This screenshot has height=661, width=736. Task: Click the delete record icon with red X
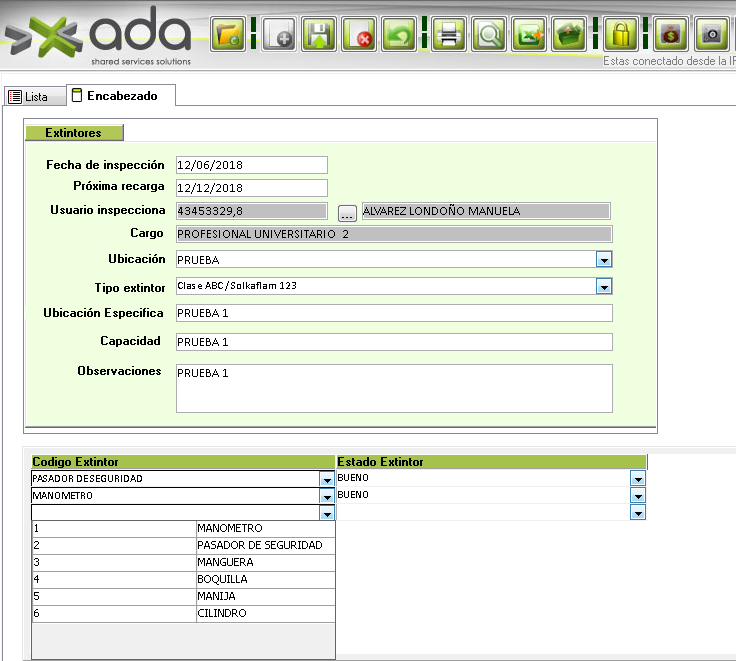[x=359, y=35]
